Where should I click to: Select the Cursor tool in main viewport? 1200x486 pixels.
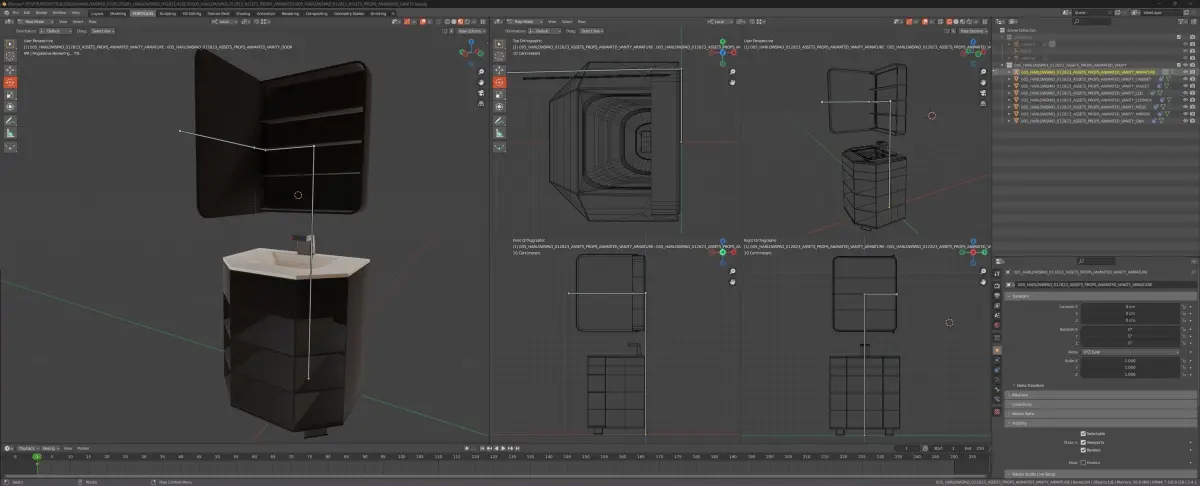(10, 57)
